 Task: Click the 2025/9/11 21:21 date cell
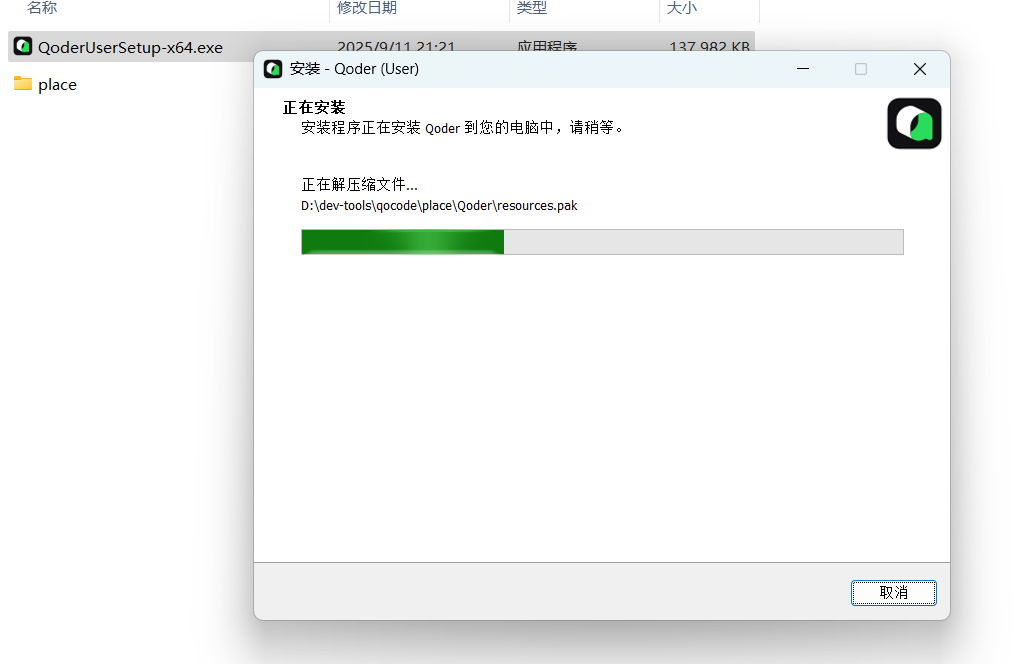click(396, 47)
